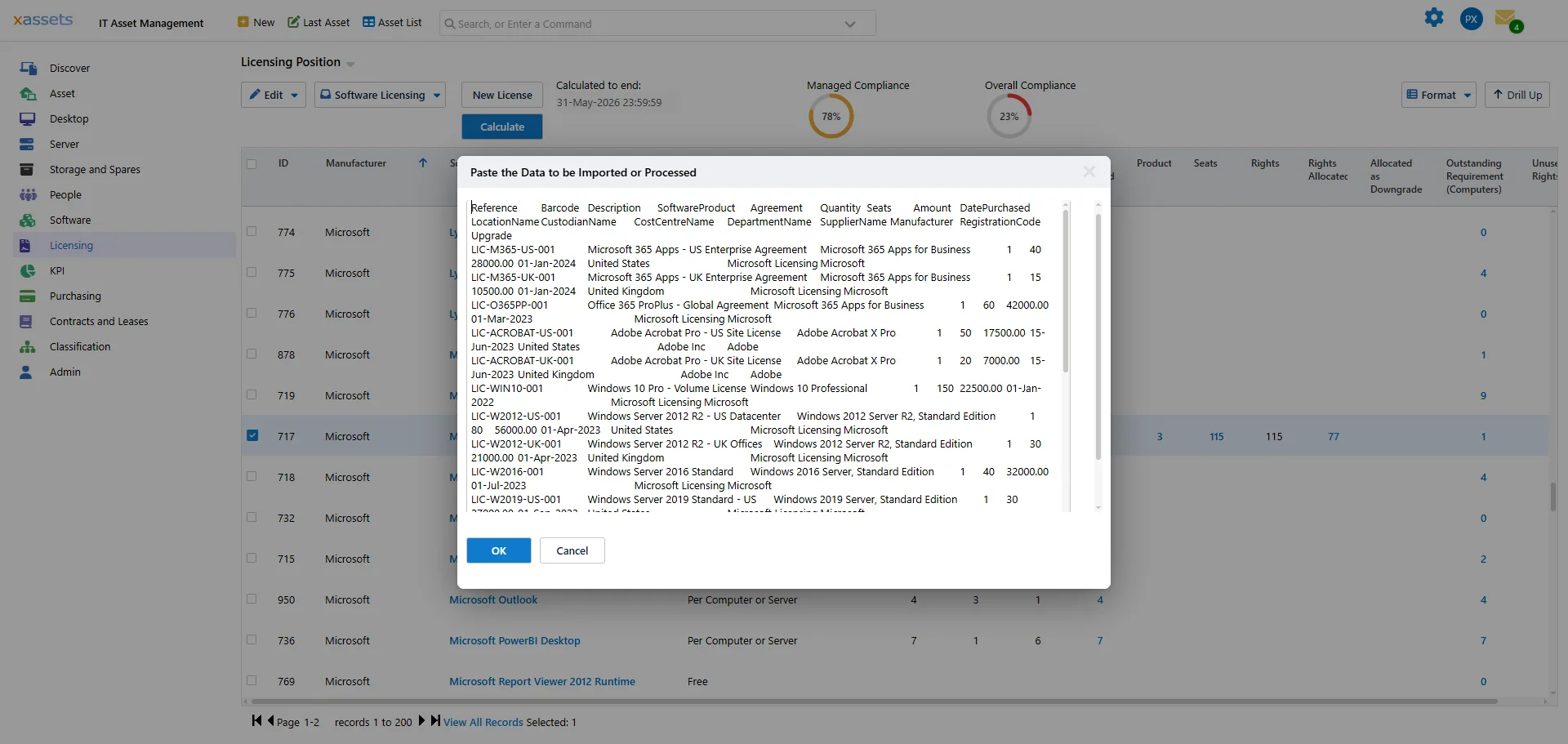Check the row 719 checkbox
Image resolution: width=1568 pixels, height=744 pixels.
tap(252, 395)
